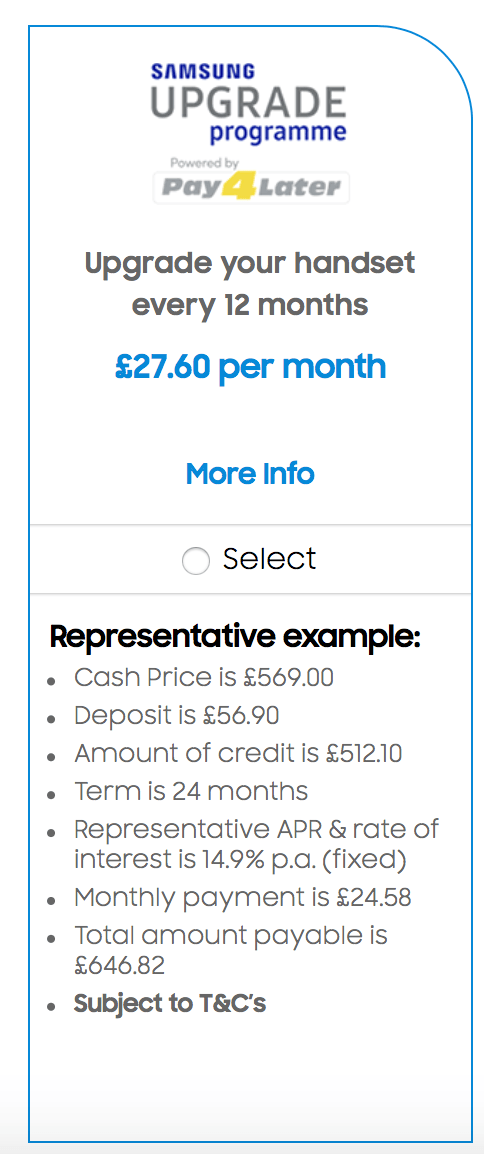The height and width of the screenshot is (1154, 484).
Task: Click the 'every 12 months' heading line
Action: 250,304
